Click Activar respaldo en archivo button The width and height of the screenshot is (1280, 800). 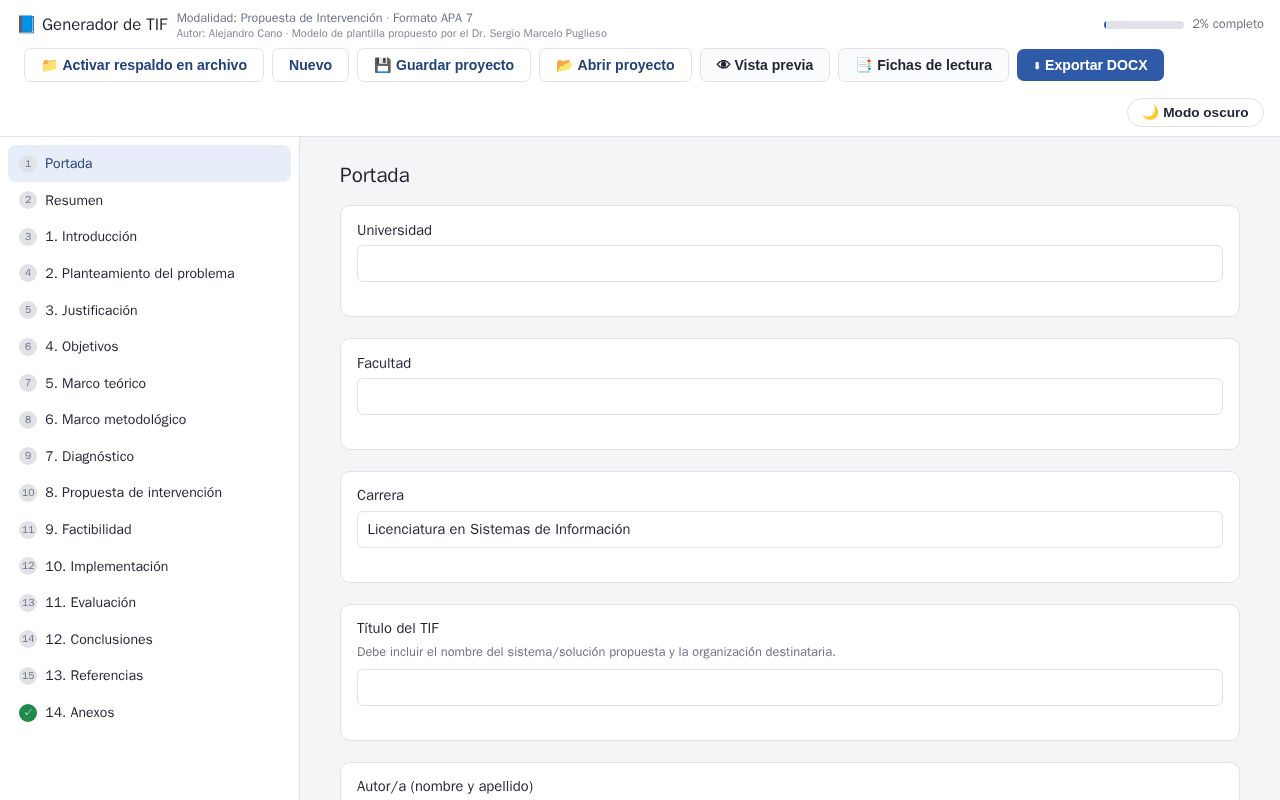tap(144, 65)
